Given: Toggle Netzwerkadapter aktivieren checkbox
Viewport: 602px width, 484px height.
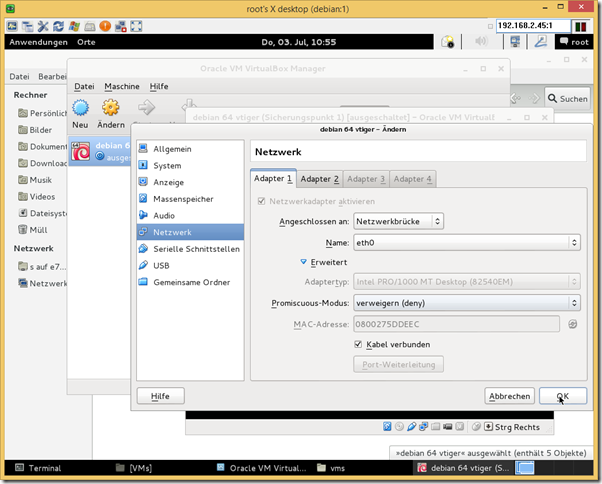Looking at the screenshot, I should tap(261, 201).
